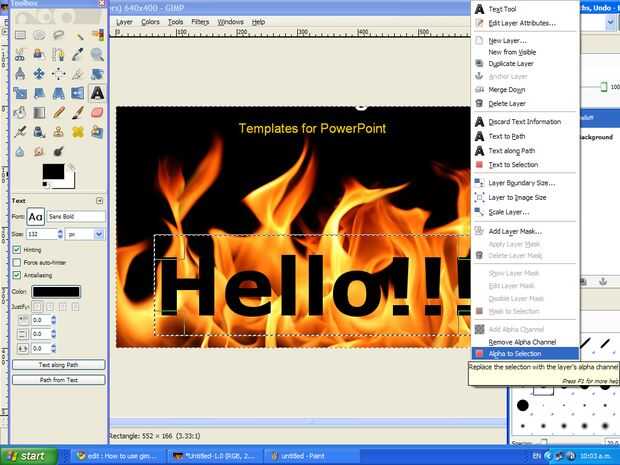Click the text Color swatch
This screenshot has height=465, width=620.
tap(56, 292)
